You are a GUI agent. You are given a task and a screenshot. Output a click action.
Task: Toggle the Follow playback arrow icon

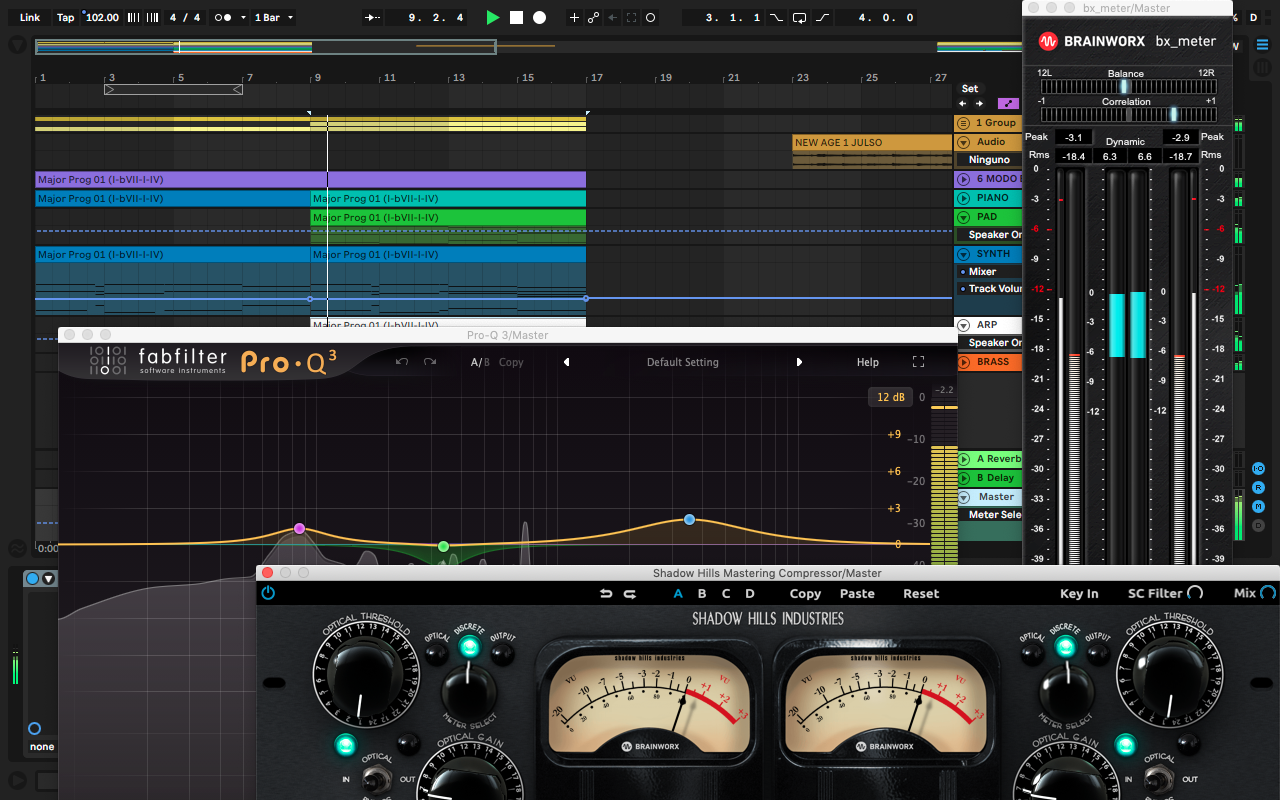pyautogui.click(x=373, y=17)
